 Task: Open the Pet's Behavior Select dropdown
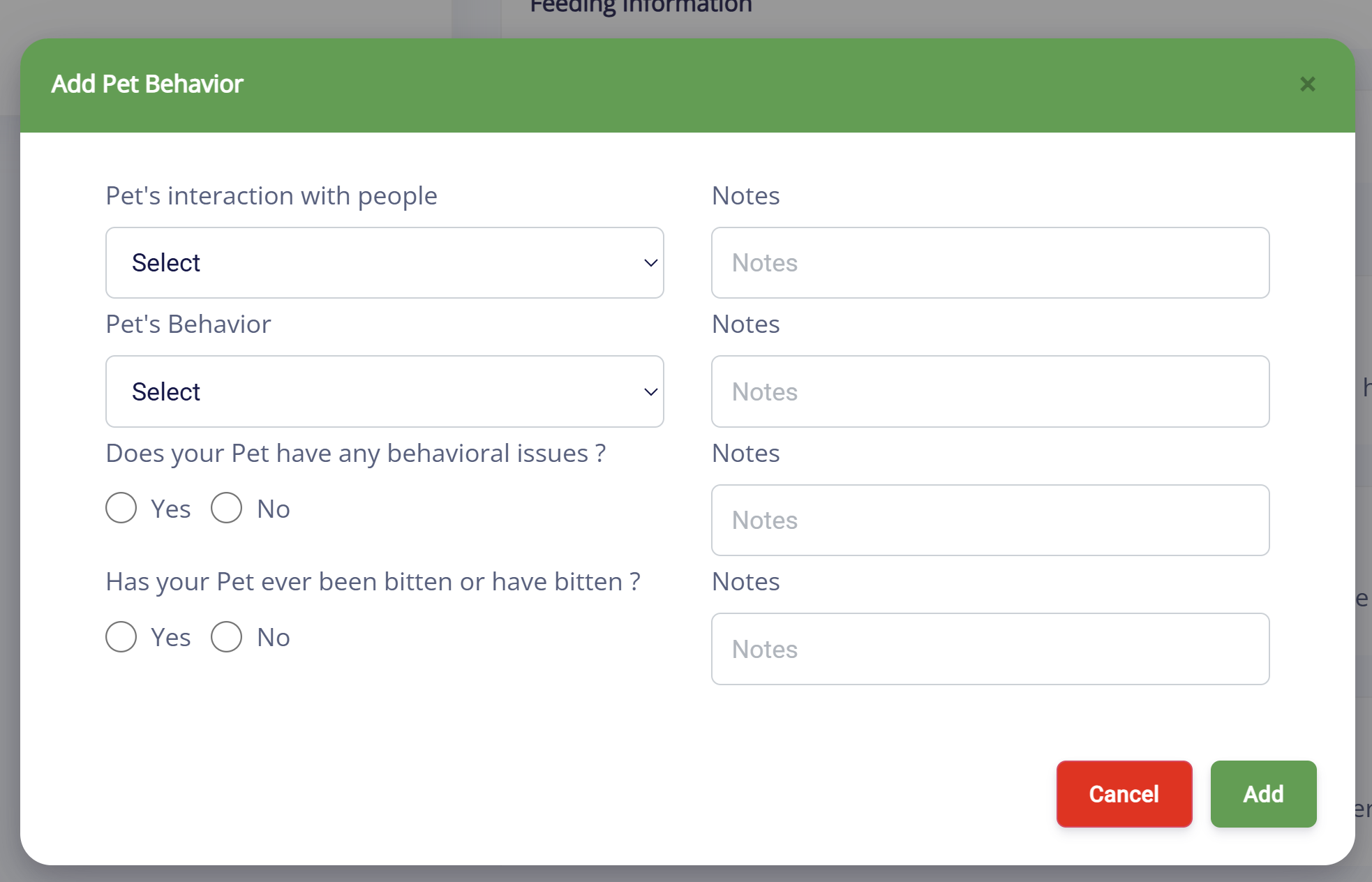384,391
